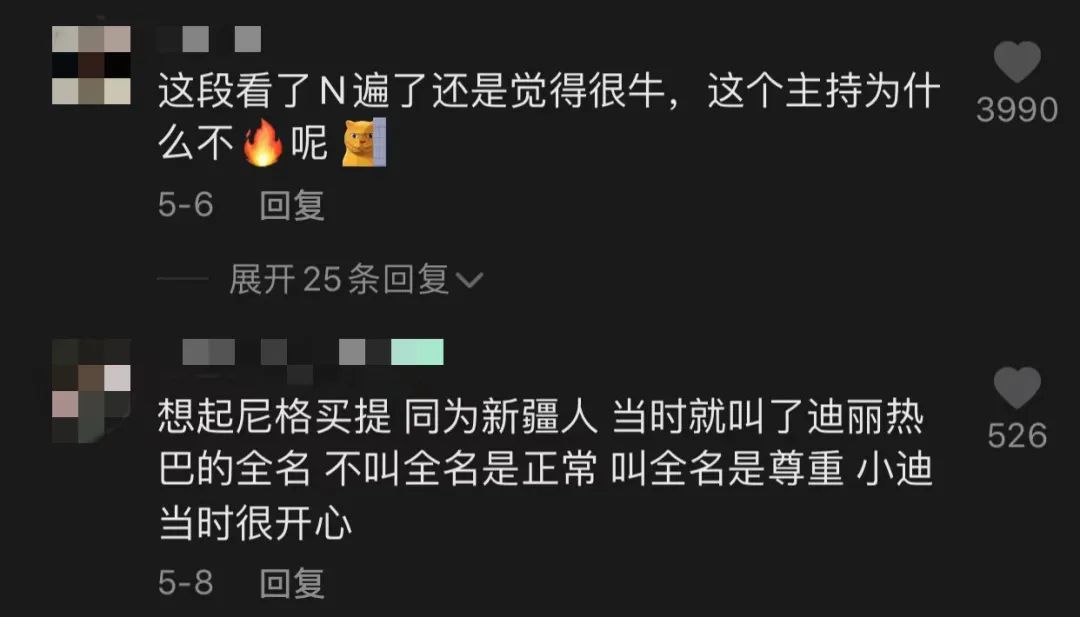Reply to the comment dated 5-8

tap(292, 583)
